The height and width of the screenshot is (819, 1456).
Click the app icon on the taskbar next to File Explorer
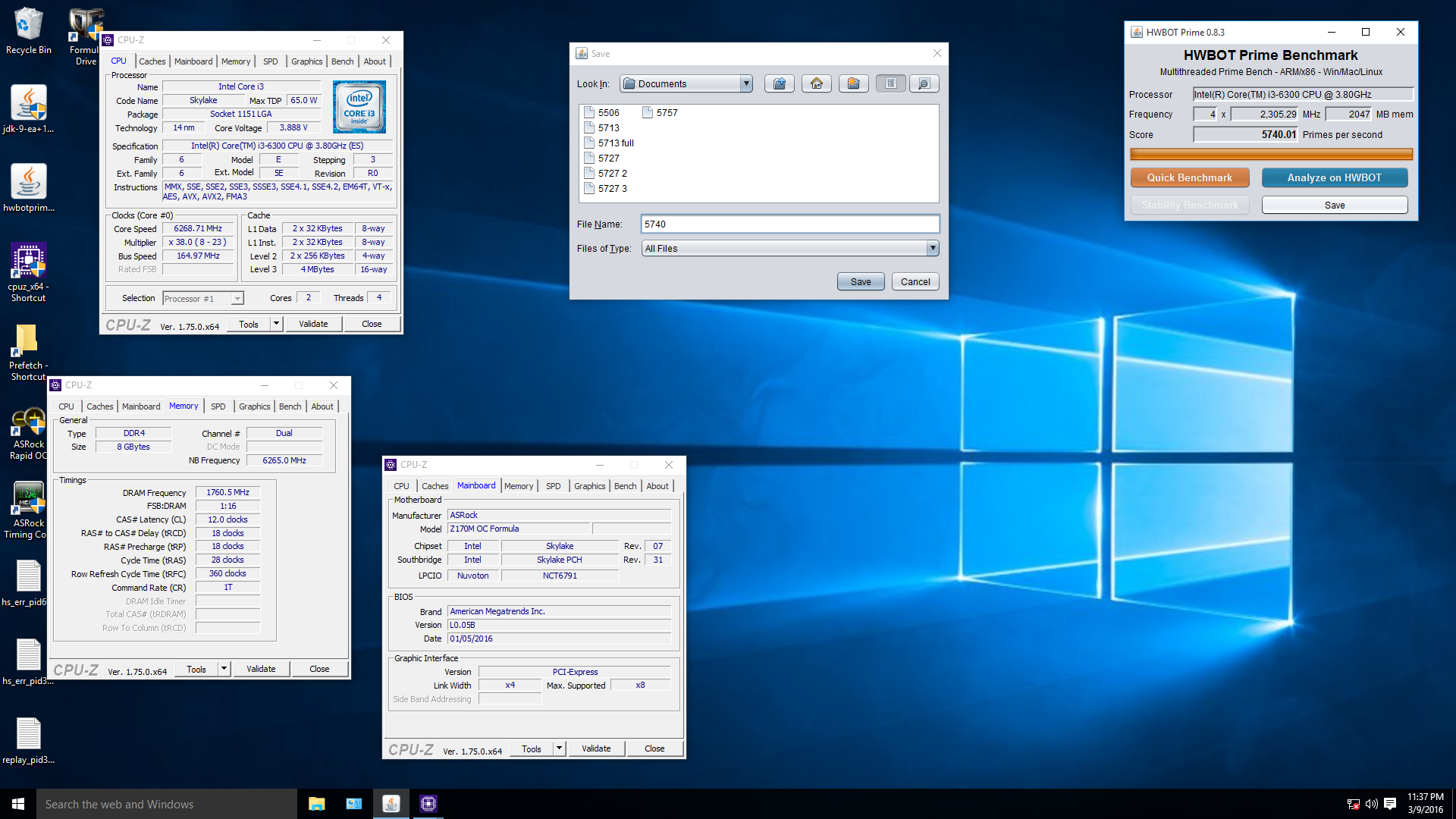354,804
